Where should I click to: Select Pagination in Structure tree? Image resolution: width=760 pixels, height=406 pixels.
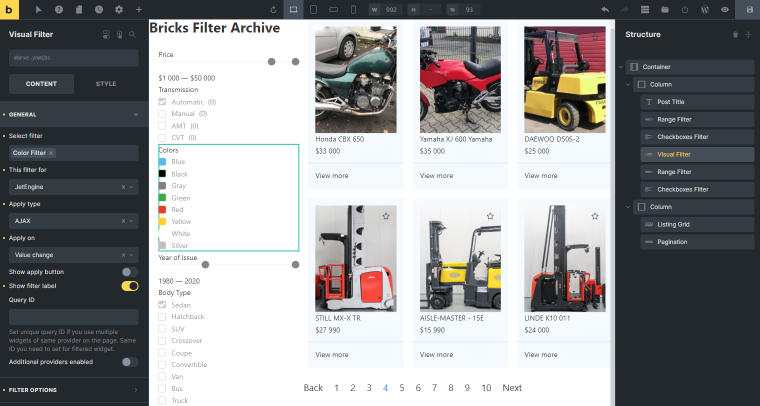pyautogui.click(x=697, y=242)
